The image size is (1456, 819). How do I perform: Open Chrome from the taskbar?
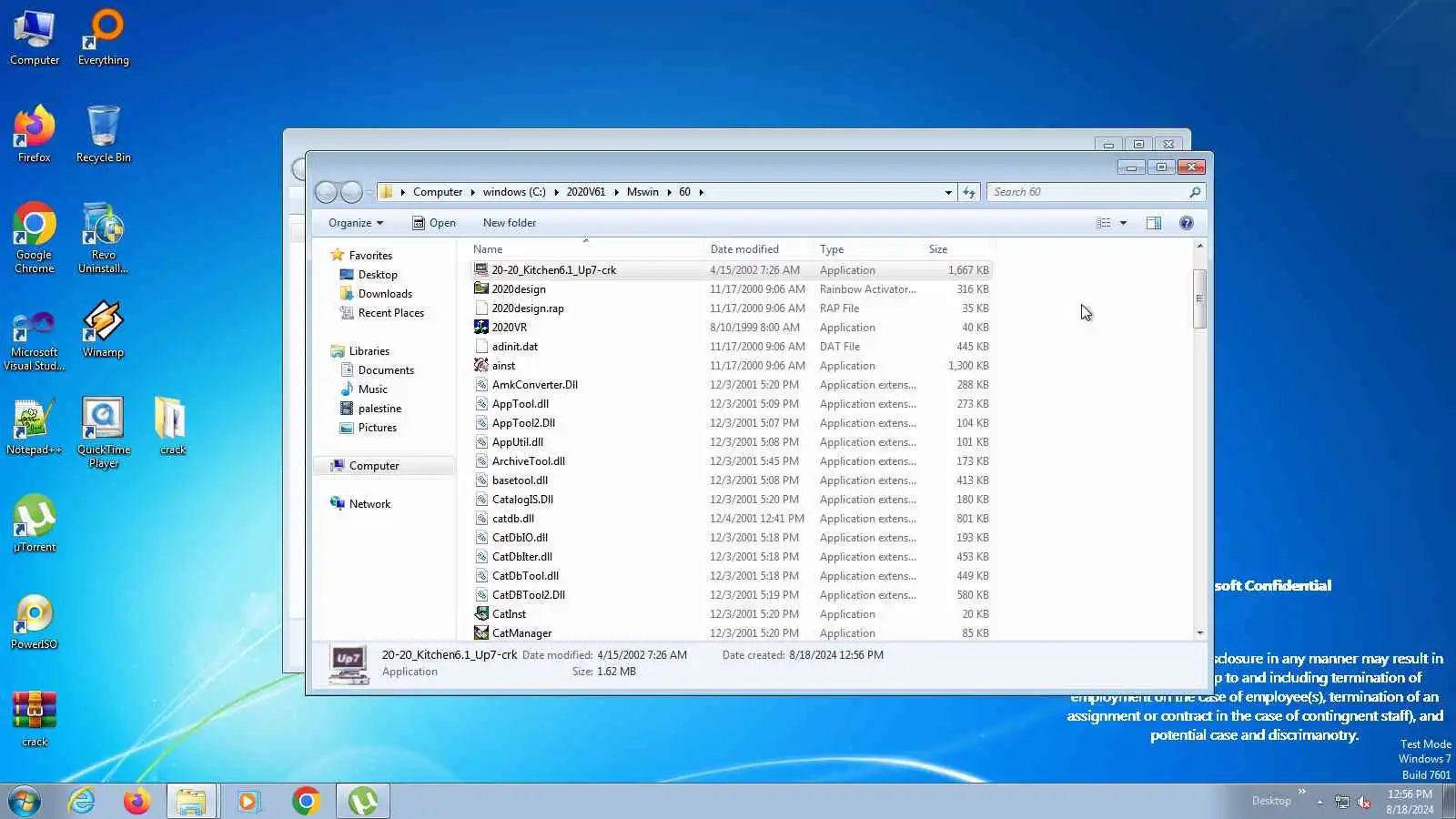307,802
